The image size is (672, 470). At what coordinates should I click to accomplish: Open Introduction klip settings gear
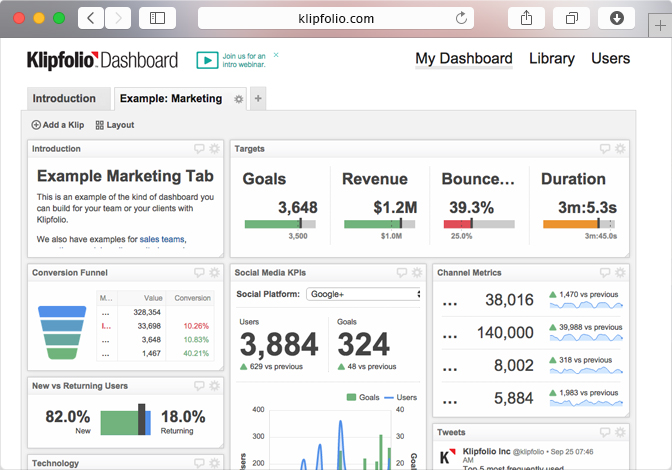[214, 149]
